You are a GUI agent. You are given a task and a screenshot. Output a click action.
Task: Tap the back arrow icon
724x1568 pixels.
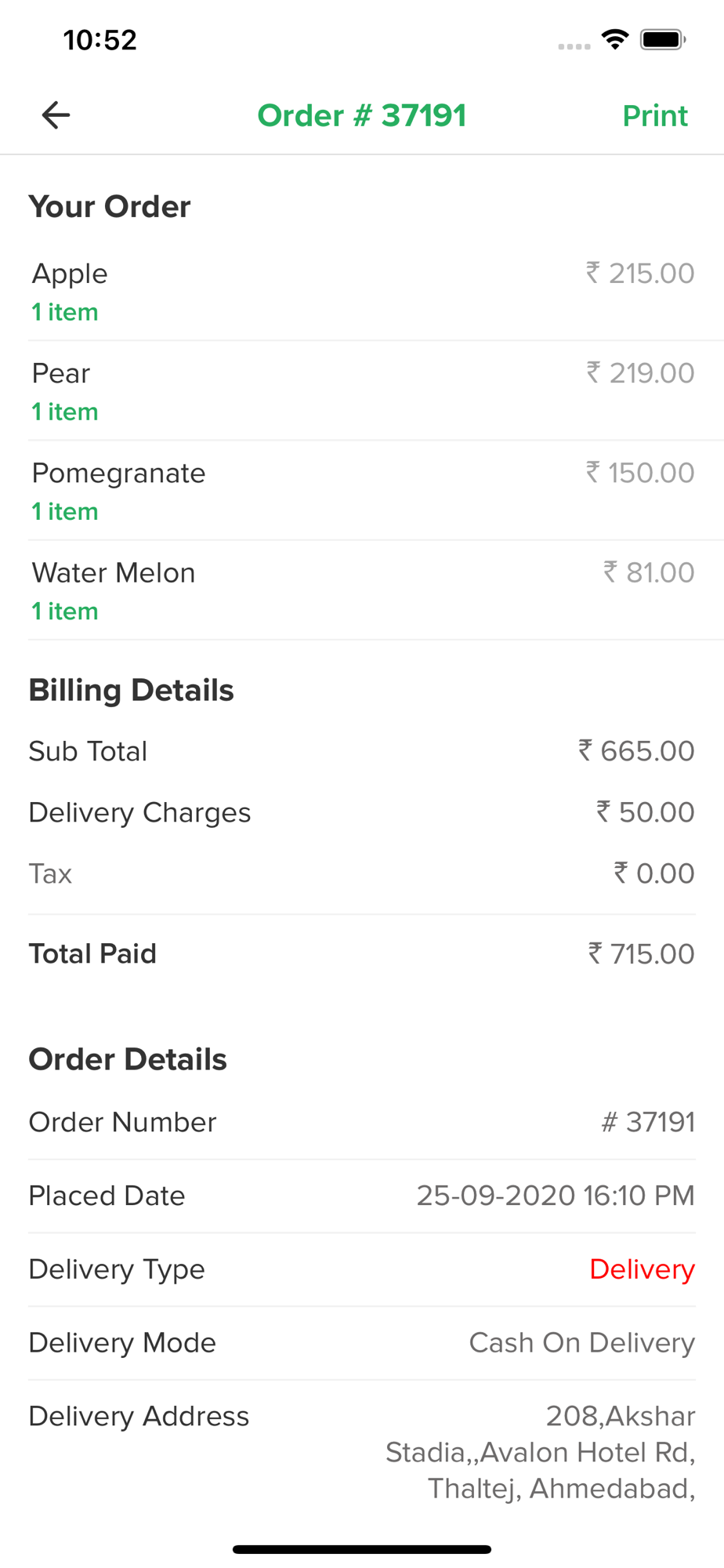click(56, 115)
